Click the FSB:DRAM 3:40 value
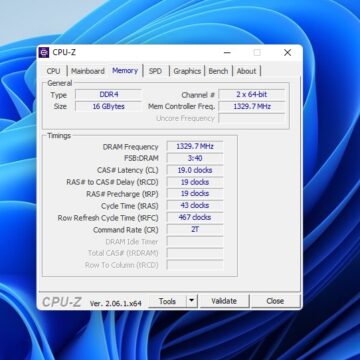 pyautogui.click(x=195, y=158)
